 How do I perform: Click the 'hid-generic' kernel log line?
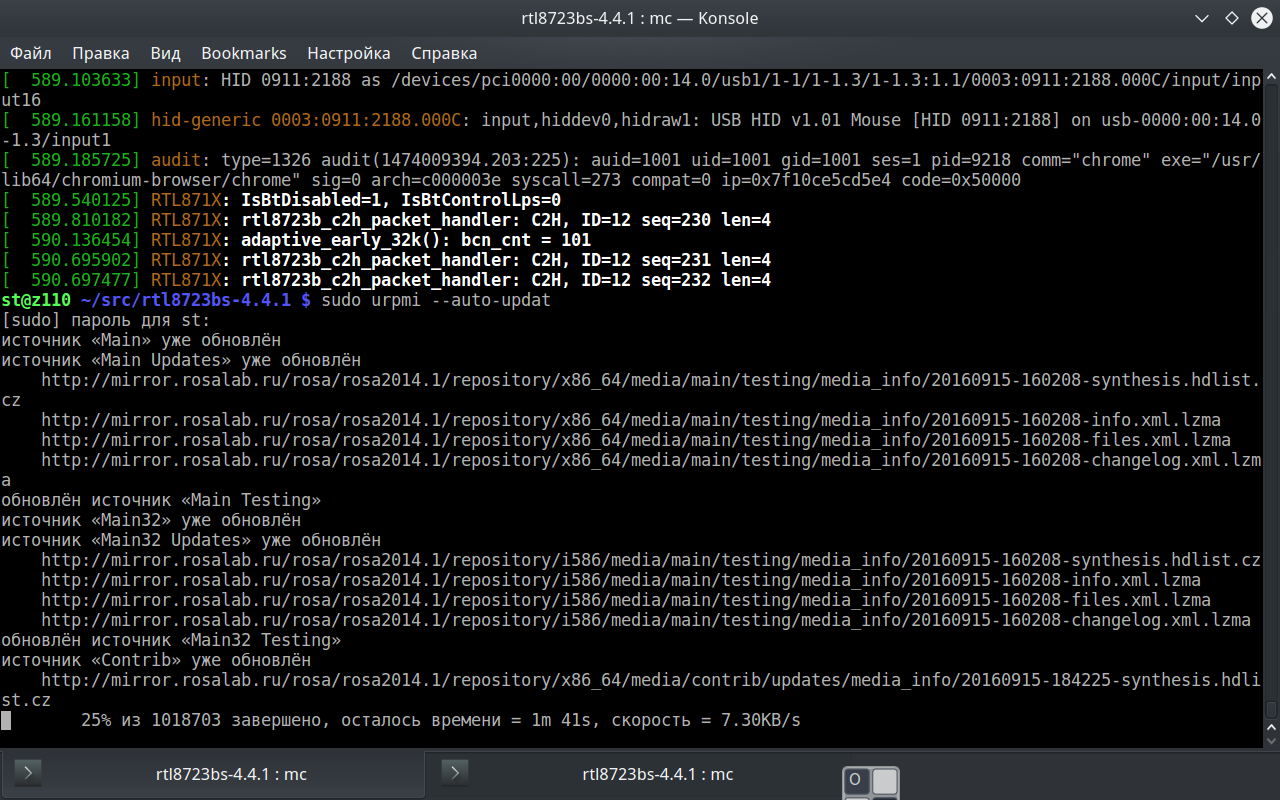631,130
